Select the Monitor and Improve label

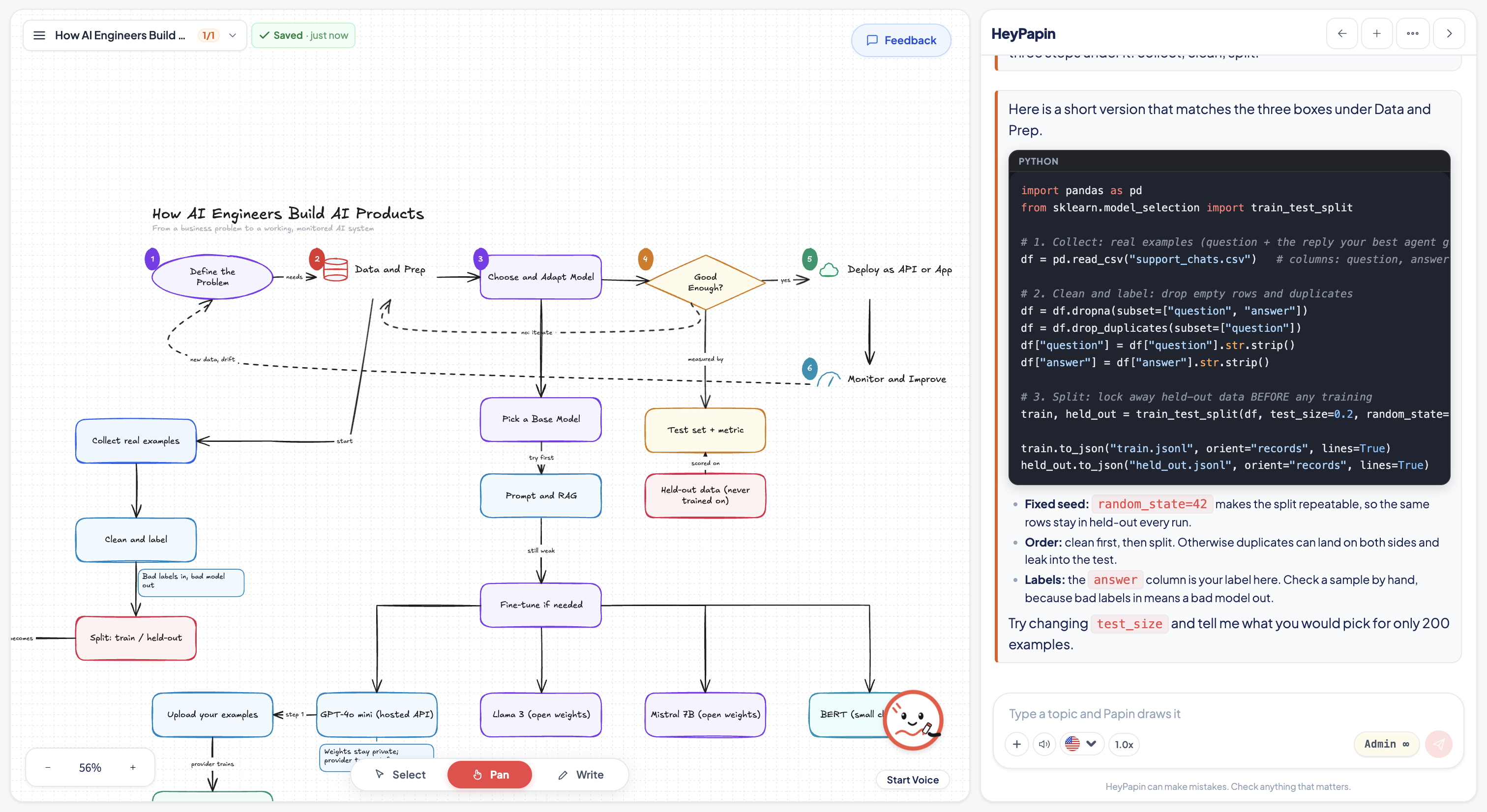pos(896,379)
